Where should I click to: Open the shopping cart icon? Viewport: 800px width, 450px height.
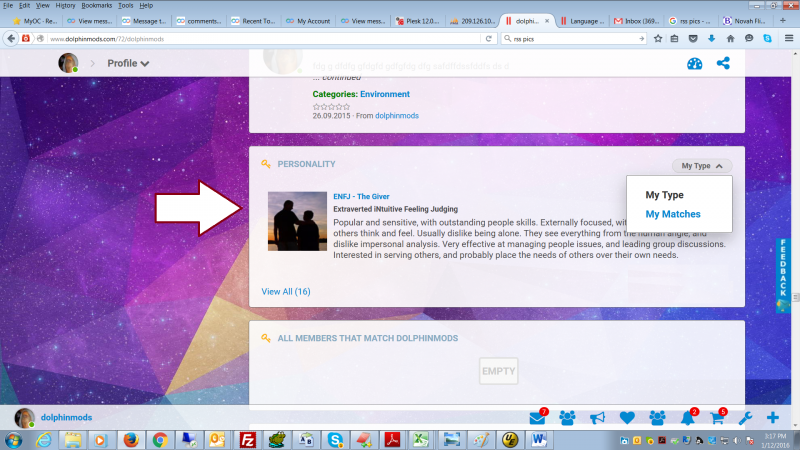click(717, 418)
